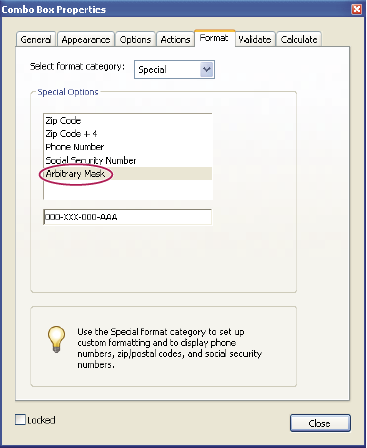Click the Combo Box Properties title bar

coord(176,9)
